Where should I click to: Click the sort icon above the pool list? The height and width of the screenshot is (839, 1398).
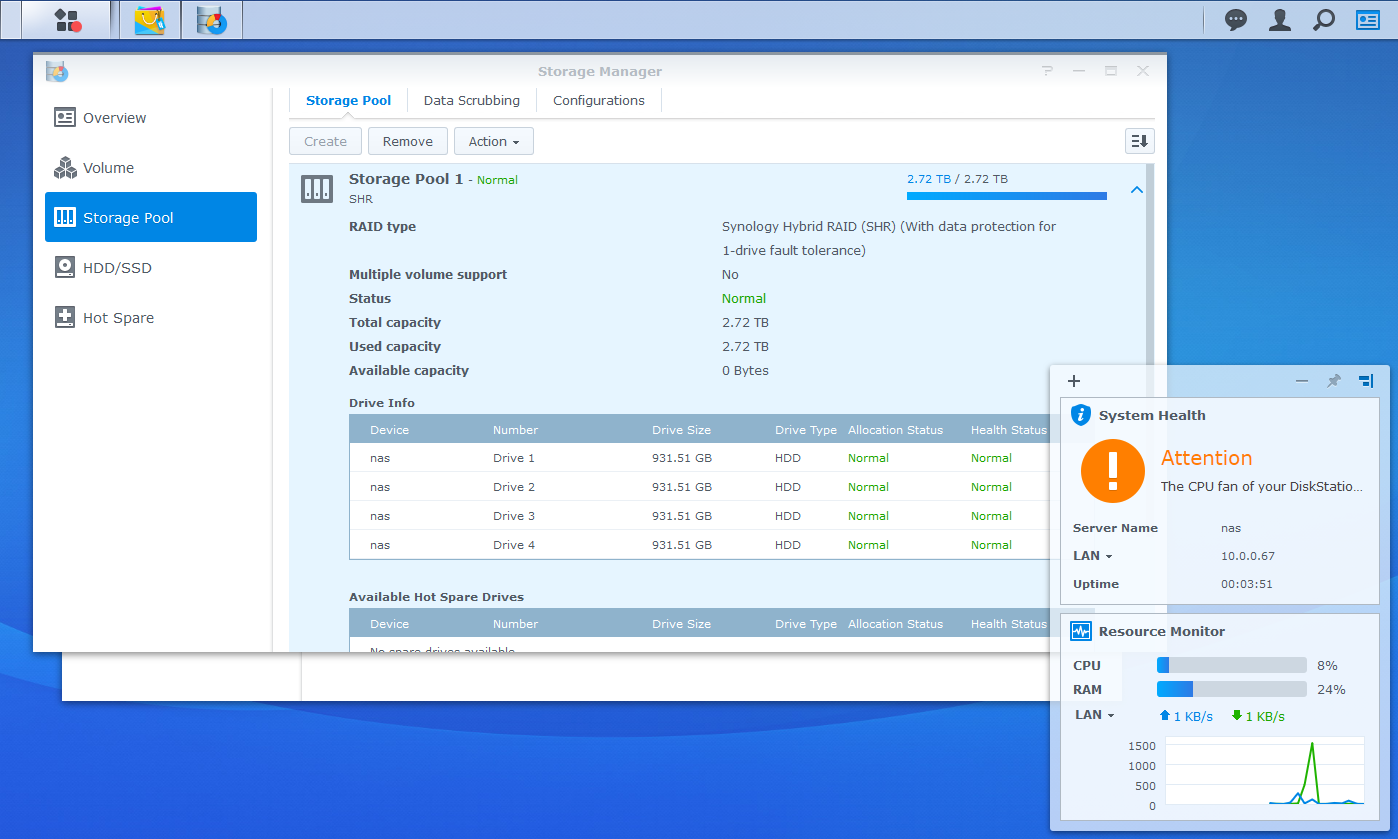coord(1139,141)
